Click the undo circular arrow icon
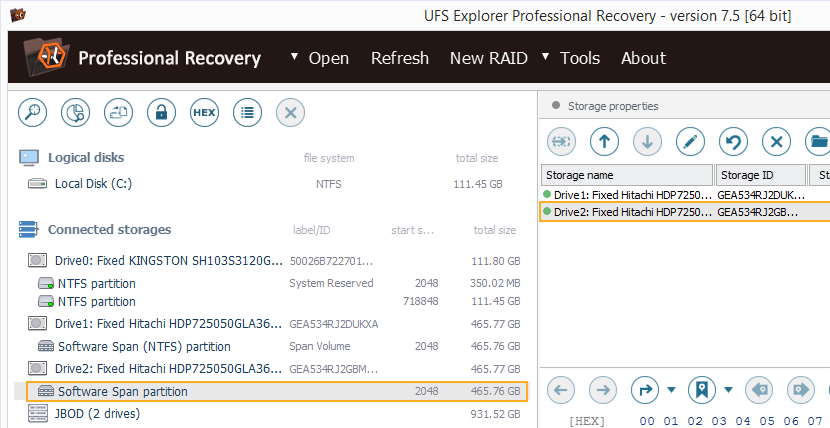The image size is (830, 428). tap(733, 141)
